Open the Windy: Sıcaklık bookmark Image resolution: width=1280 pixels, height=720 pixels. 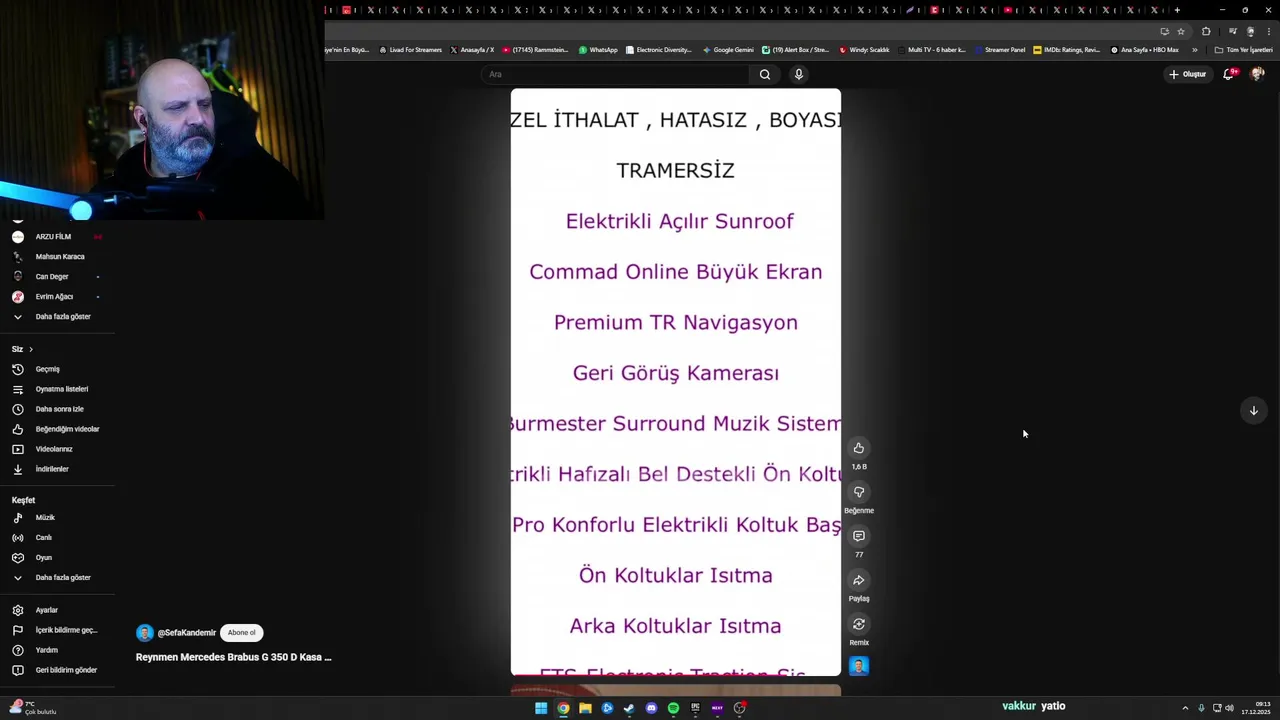pyautogui.click(x=864, y=50)
